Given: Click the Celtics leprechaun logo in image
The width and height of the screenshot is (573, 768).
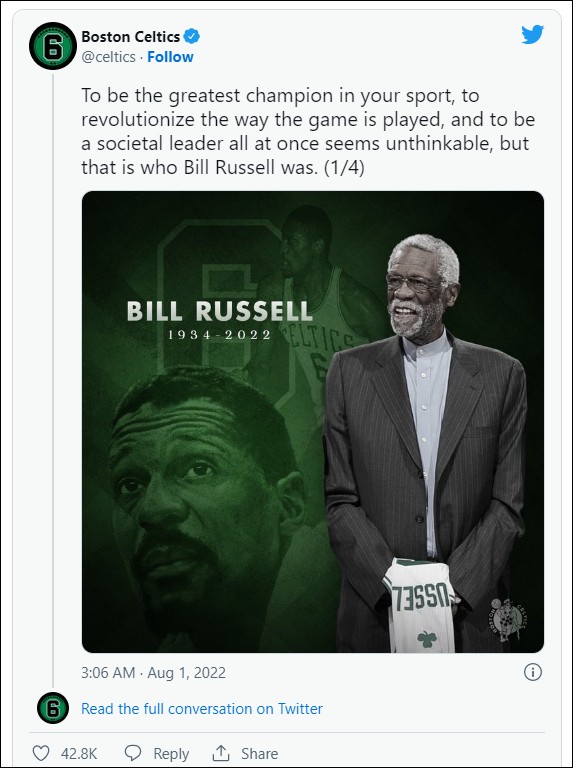Looking at the screenshot, I should 507,619.
